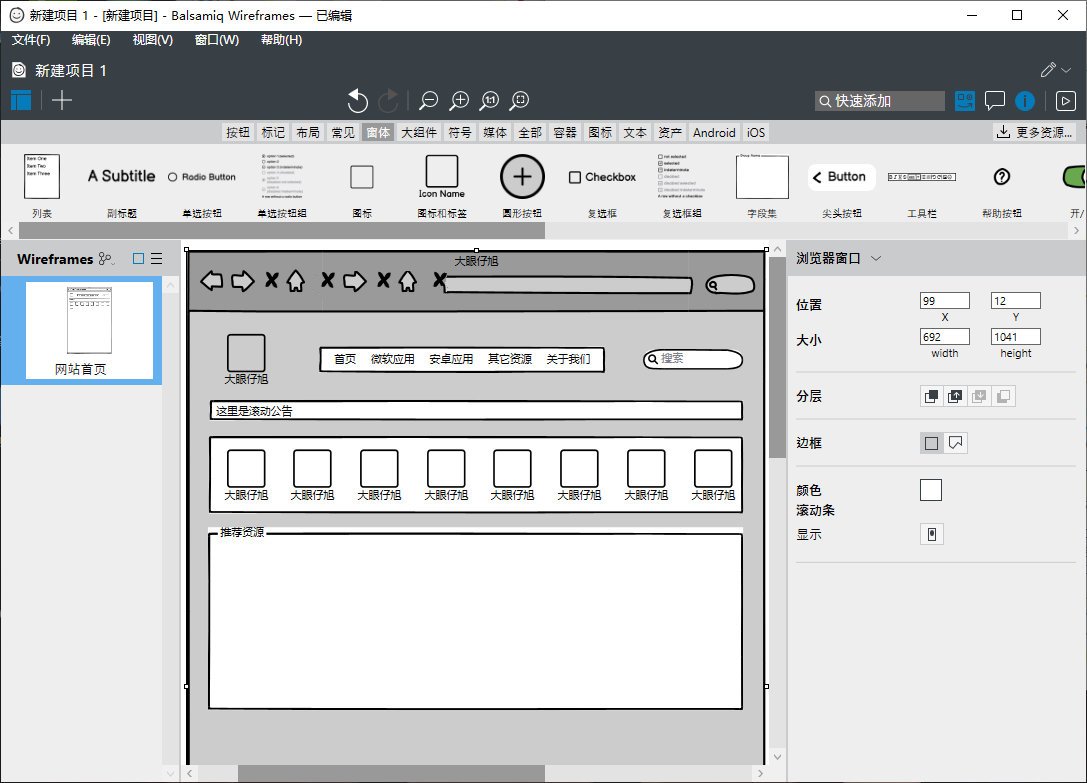Switch to the 图标 category tab

click(600, 132)
